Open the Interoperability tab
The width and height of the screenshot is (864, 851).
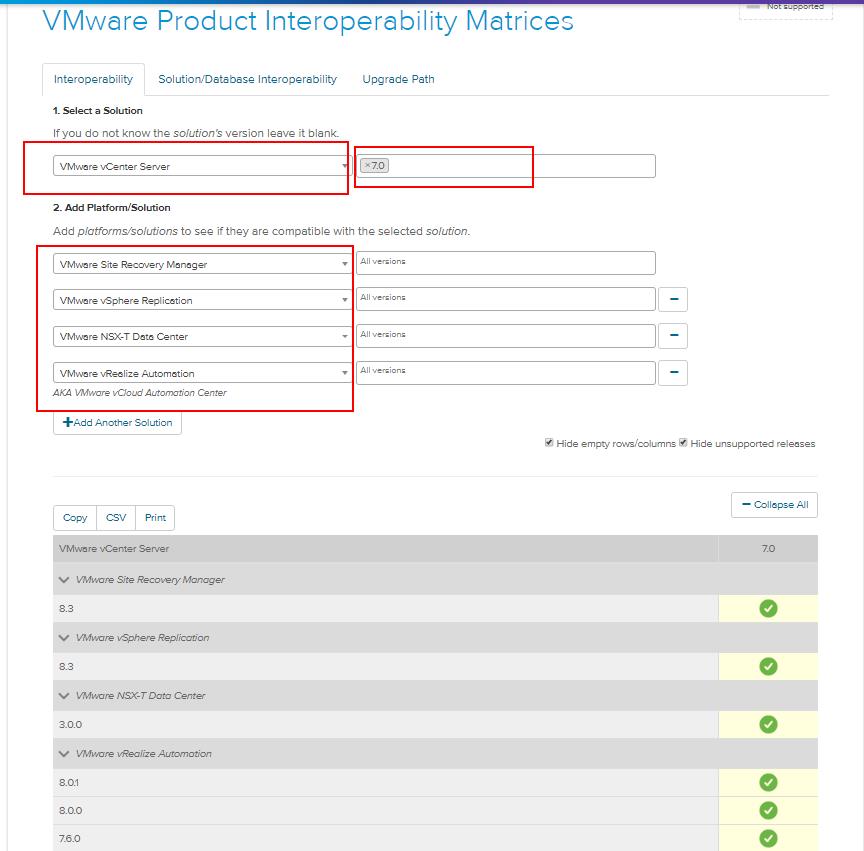(x=93, y=79)
